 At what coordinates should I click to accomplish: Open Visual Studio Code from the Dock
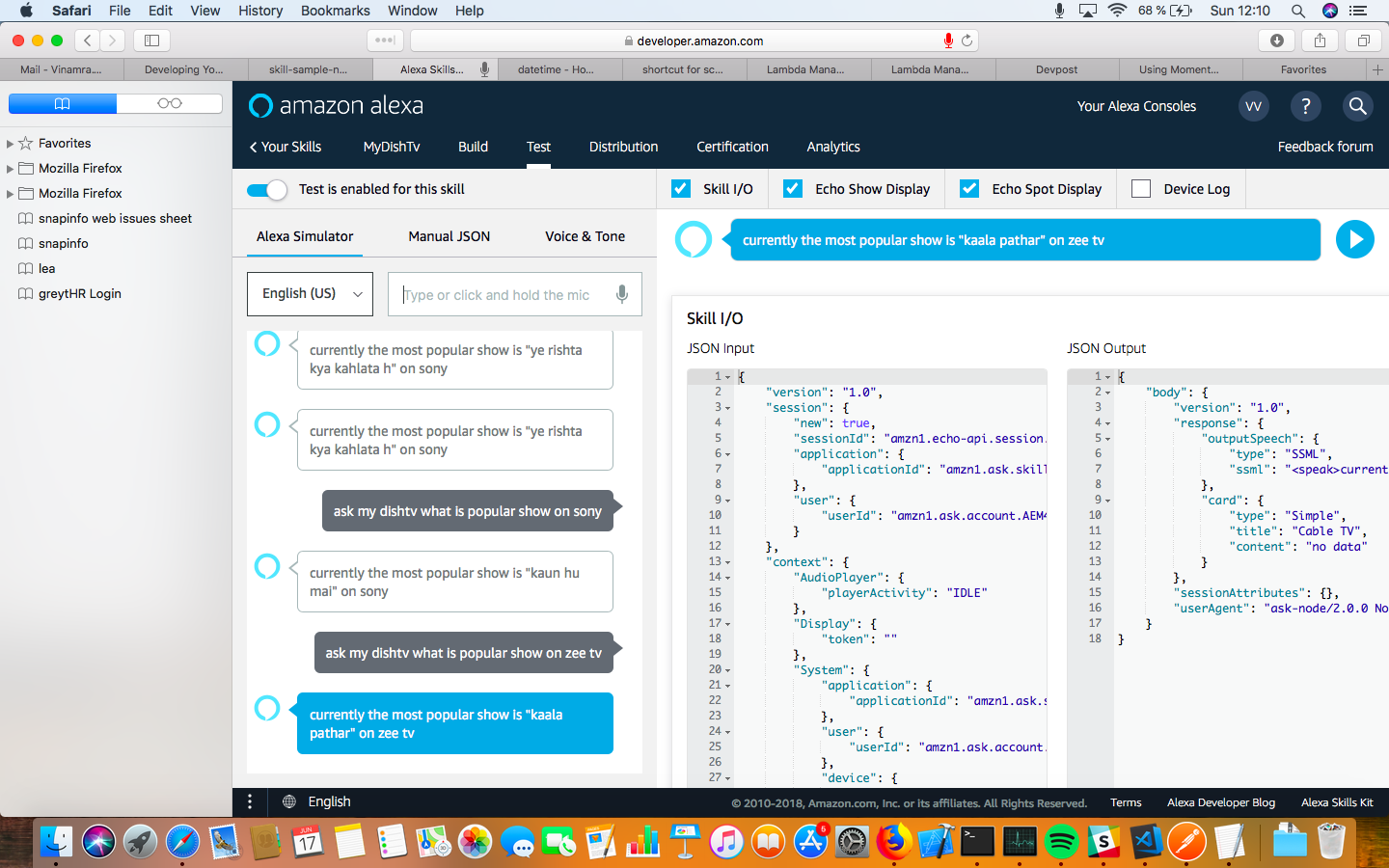pyautogui.click(x=1145, y=842)
